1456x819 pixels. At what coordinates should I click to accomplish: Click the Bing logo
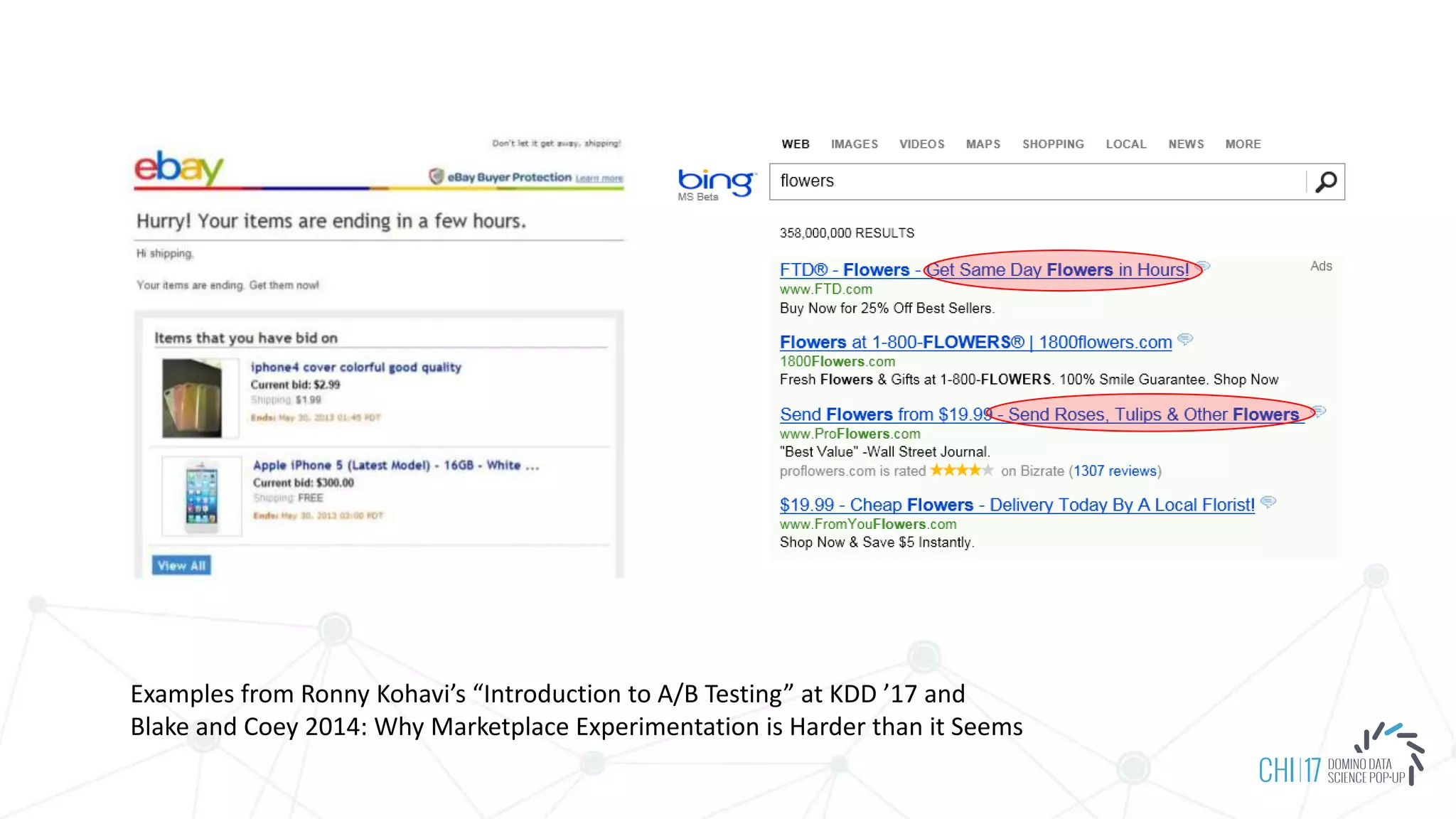point(715,181)
